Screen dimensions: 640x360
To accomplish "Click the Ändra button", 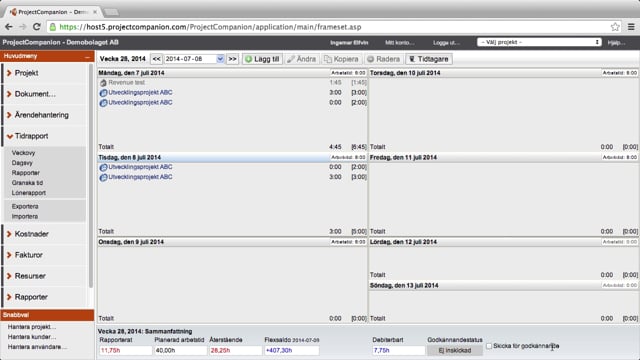I will [302, 59].
